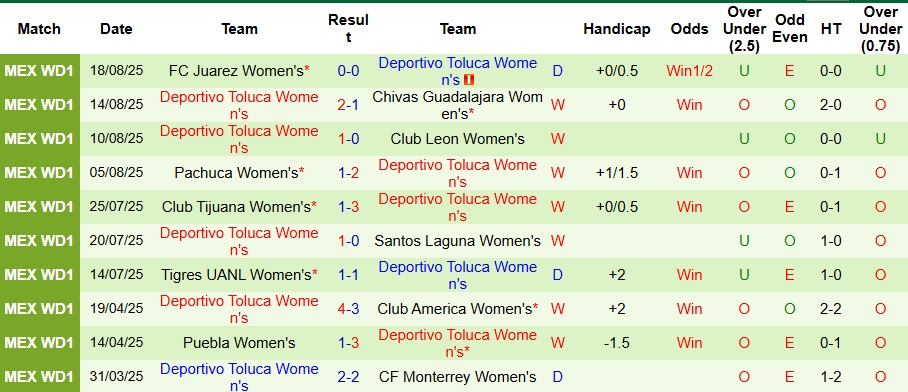Open CF Monterrey Women's team link
The width and height of the screenshot is (908, 392).
coord(457,377)
